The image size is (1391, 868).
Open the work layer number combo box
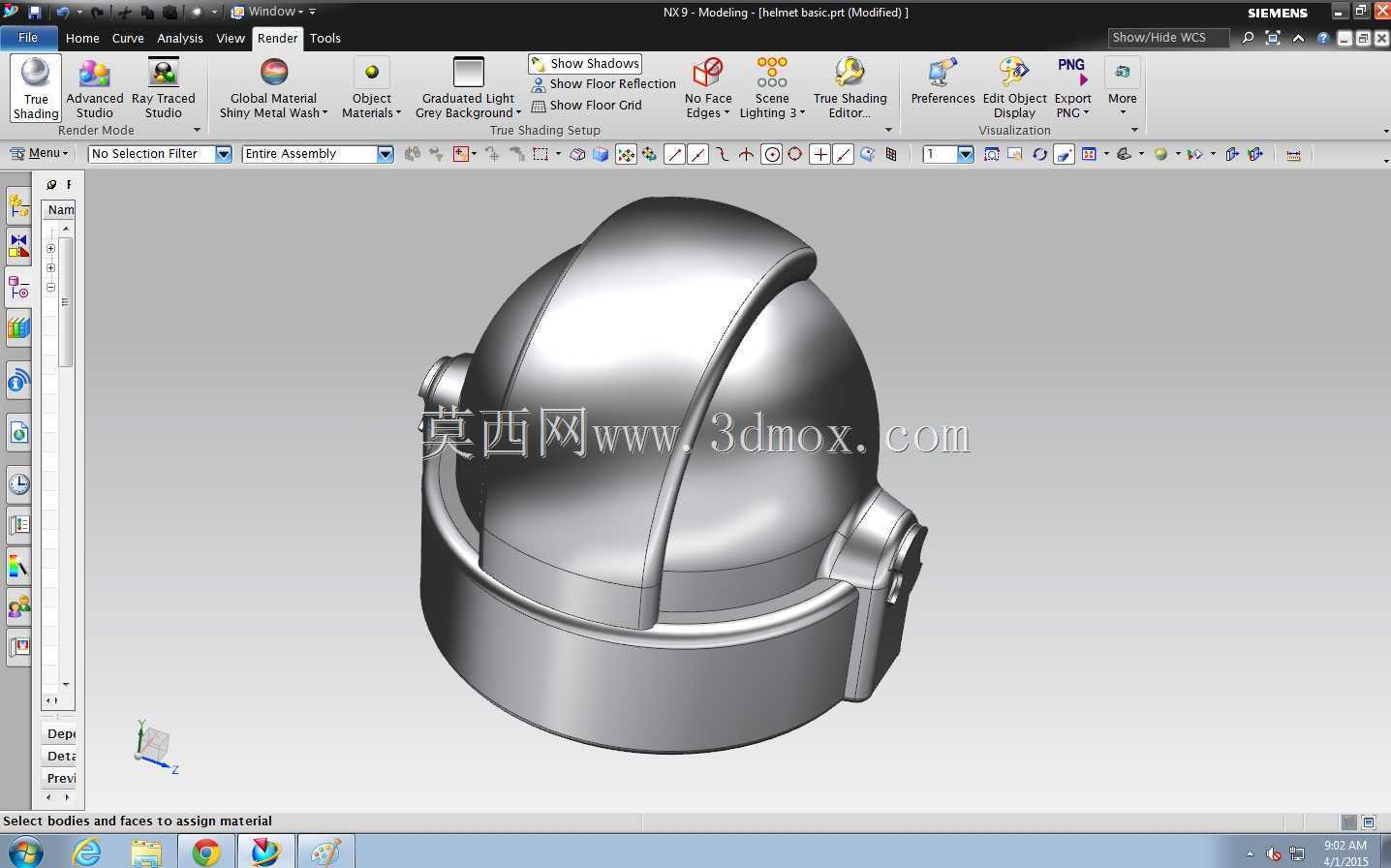coord(948,154)
